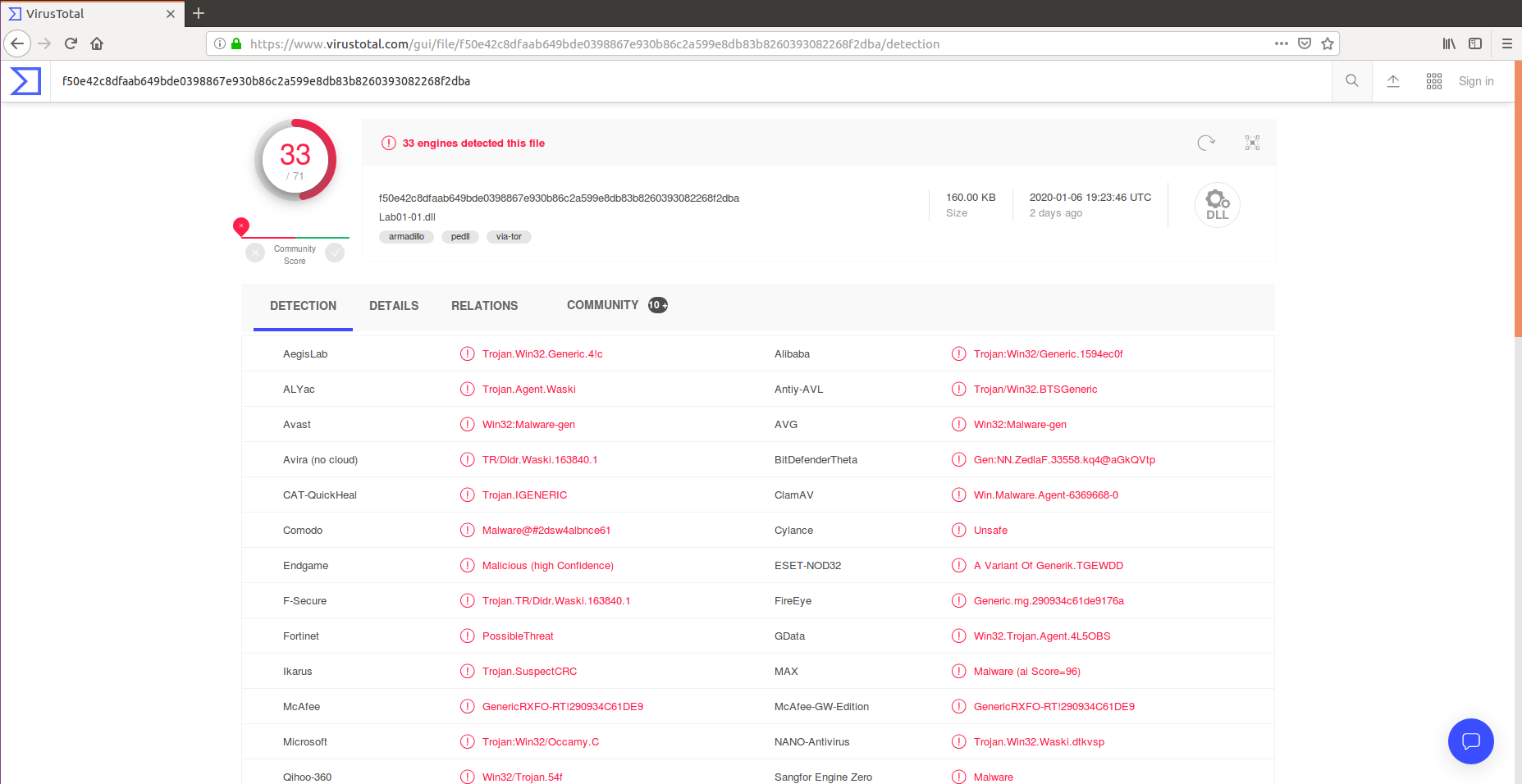Switch to the DETAILS tab
The image size is (1522, 784).
[394, 306]
